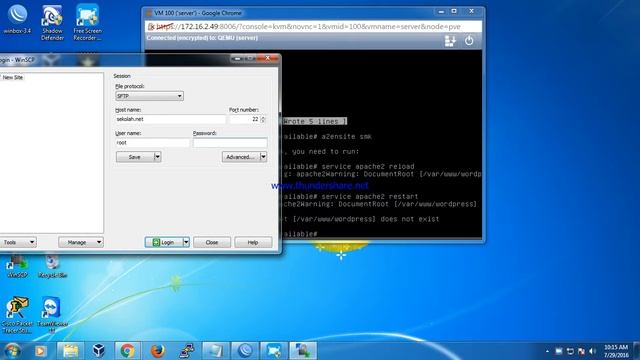Launch Free Screen Recorder desktop icon
The width and height of the screenshot is (640, 360).
click(x=87, y=22)
